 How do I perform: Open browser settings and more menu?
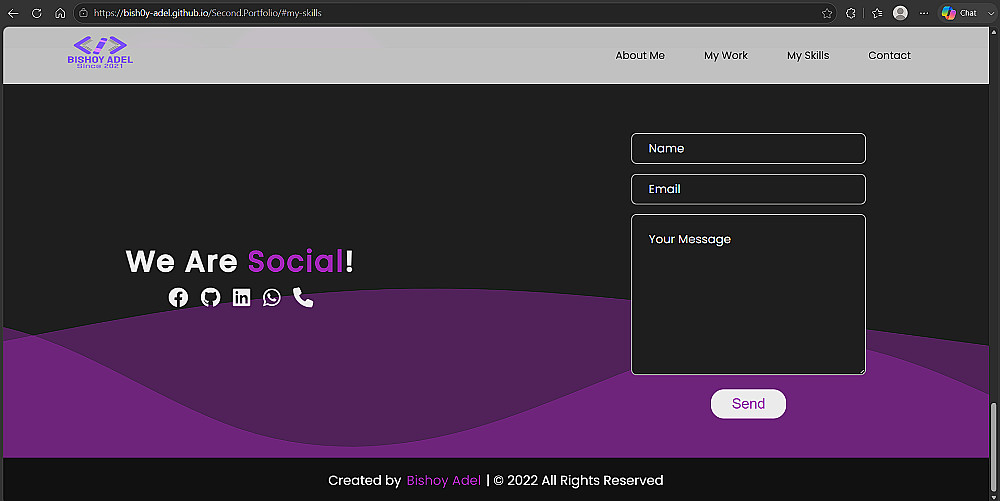[x=923, y=13]
